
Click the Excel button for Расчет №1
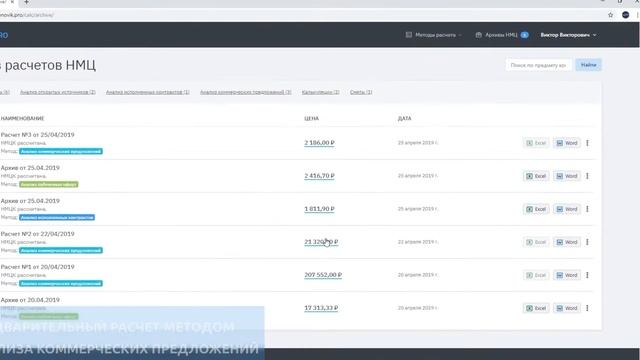tap(536, 275)
